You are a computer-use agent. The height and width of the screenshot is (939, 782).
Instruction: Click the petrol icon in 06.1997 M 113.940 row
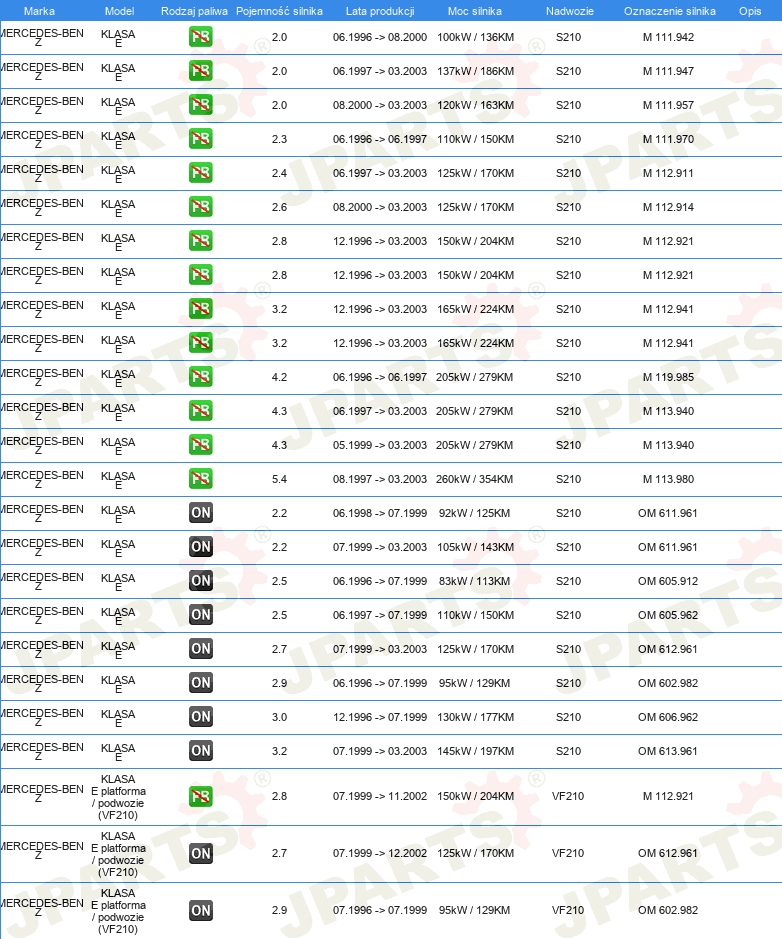click(201, 411)
